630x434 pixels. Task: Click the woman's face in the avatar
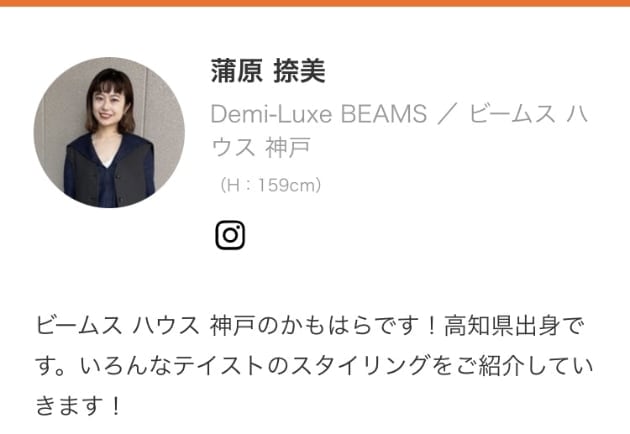(110, 106)
